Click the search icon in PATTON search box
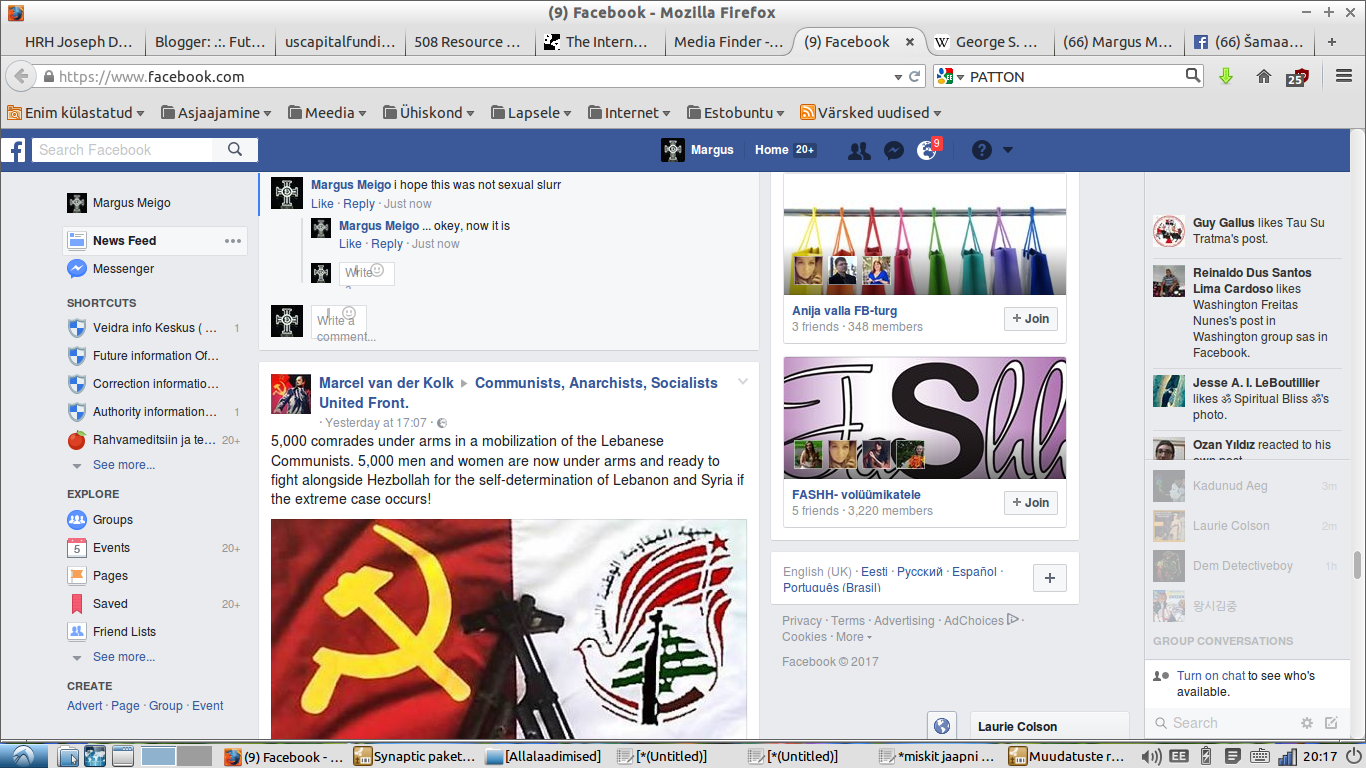This screenshot has width=1366, height=768. (1193, 75)
